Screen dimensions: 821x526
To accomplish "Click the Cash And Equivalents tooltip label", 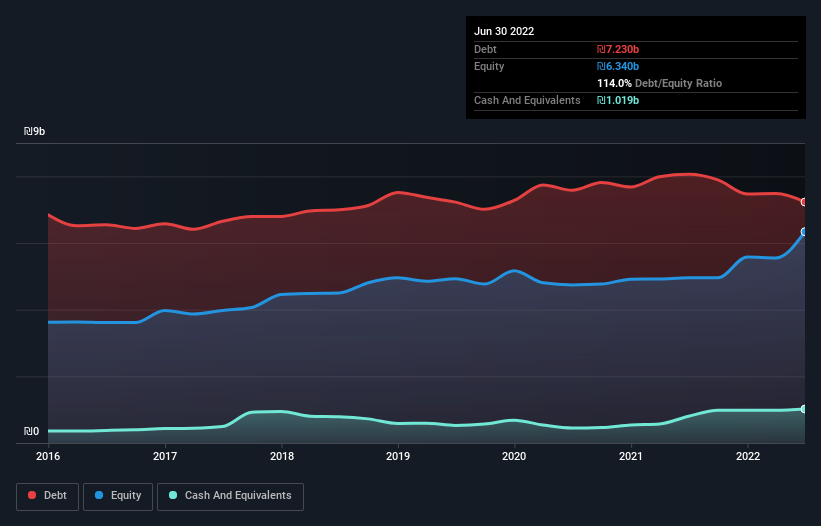I will pos(527,100).
